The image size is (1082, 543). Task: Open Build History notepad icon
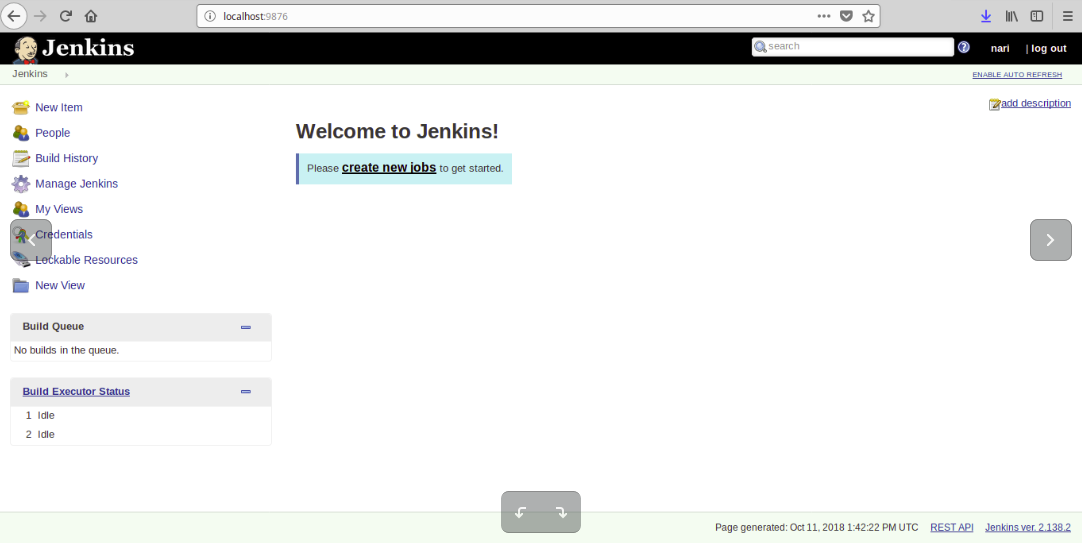pyautogui.click(x=20, y=158)
